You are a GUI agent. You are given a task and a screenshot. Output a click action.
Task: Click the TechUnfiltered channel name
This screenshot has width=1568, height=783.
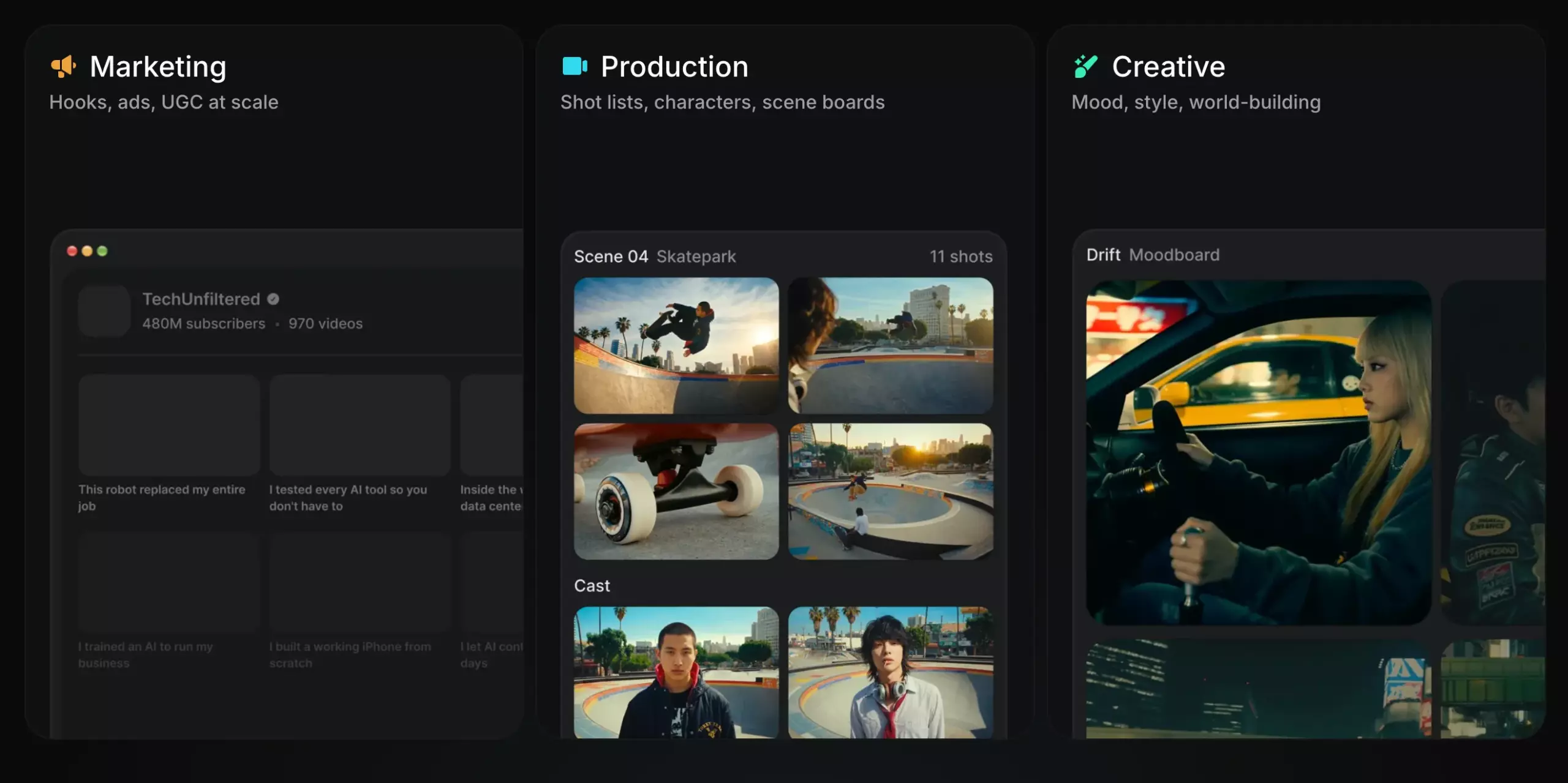(201, 299)
